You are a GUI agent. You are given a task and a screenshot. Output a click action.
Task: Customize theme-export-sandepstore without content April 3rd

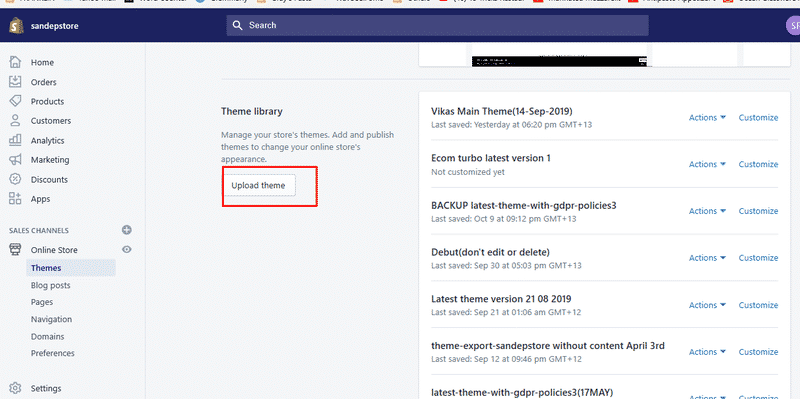point(758,352)
